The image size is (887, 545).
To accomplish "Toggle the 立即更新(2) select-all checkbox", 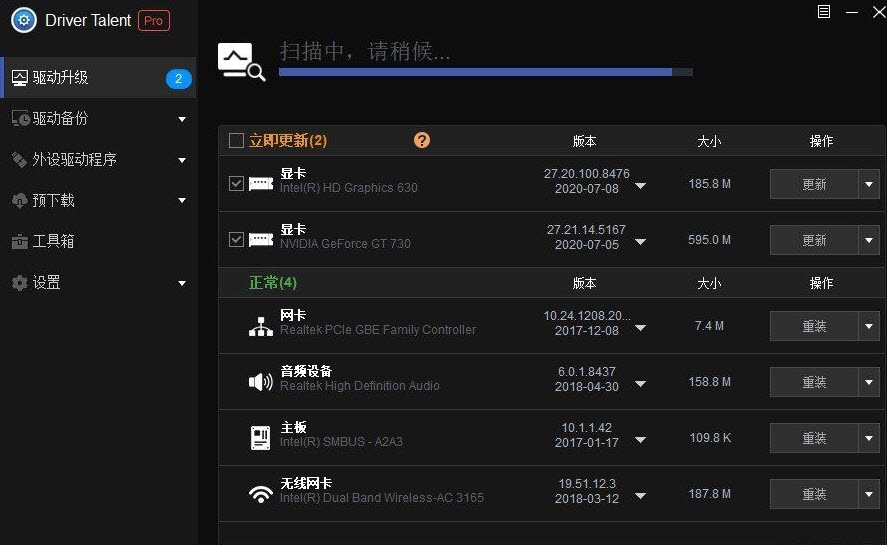I will point(236,140).
